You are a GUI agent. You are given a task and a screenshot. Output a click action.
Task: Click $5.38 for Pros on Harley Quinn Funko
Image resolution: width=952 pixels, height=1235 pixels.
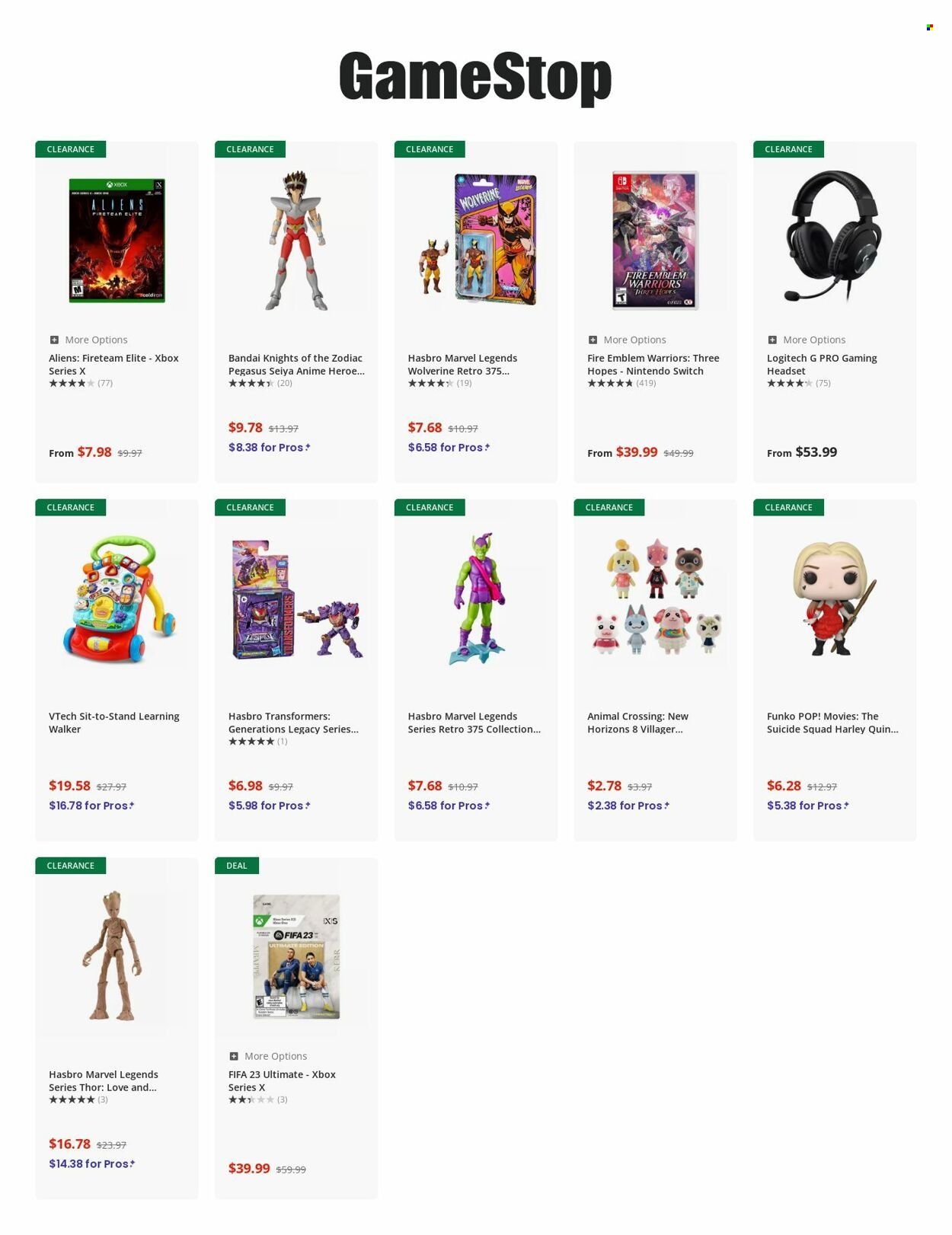pos(807,806)
